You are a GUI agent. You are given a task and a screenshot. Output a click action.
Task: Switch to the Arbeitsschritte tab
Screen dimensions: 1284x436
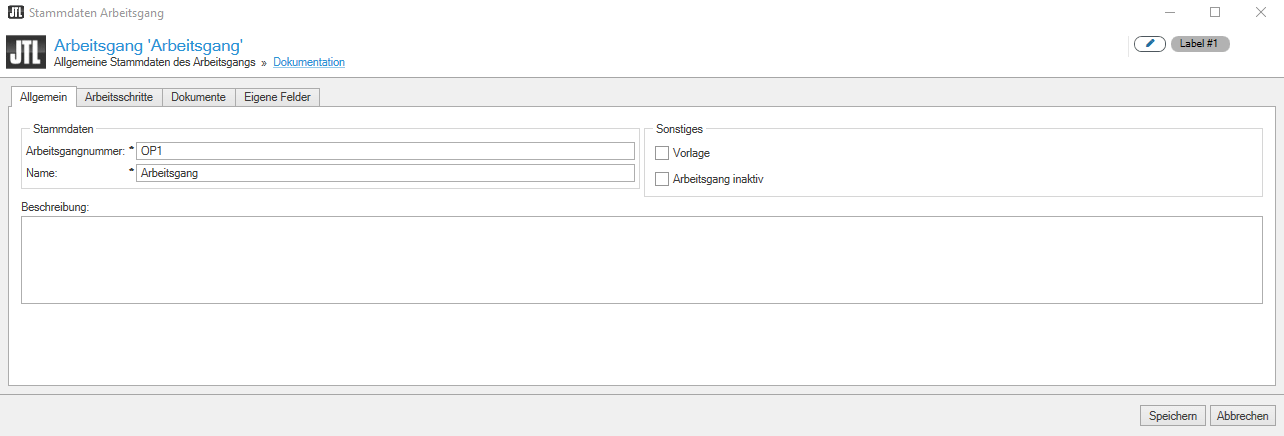[119, 97]
